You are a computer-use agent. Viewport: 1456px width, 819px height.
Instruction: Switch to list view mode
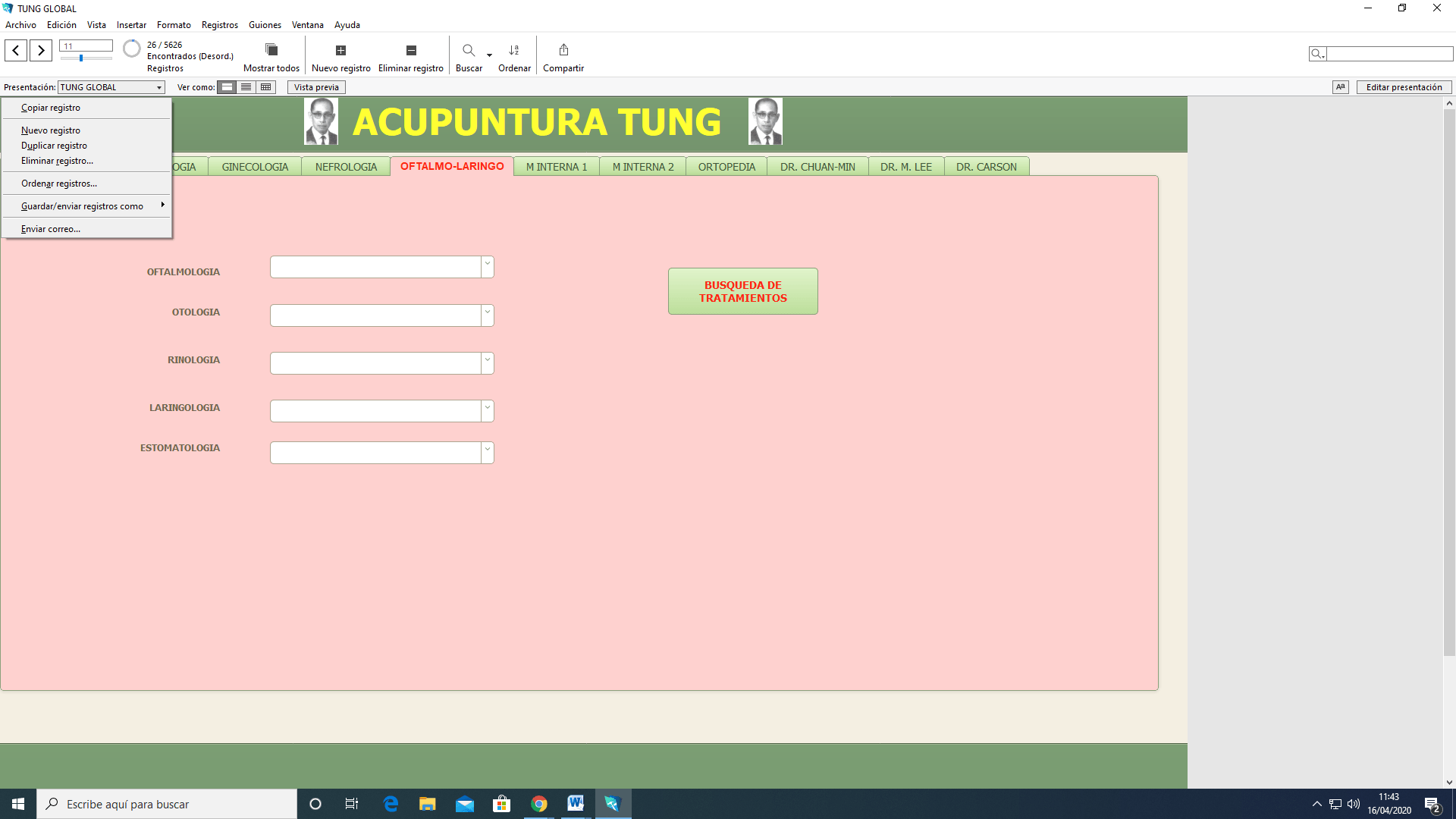point(246,87)
